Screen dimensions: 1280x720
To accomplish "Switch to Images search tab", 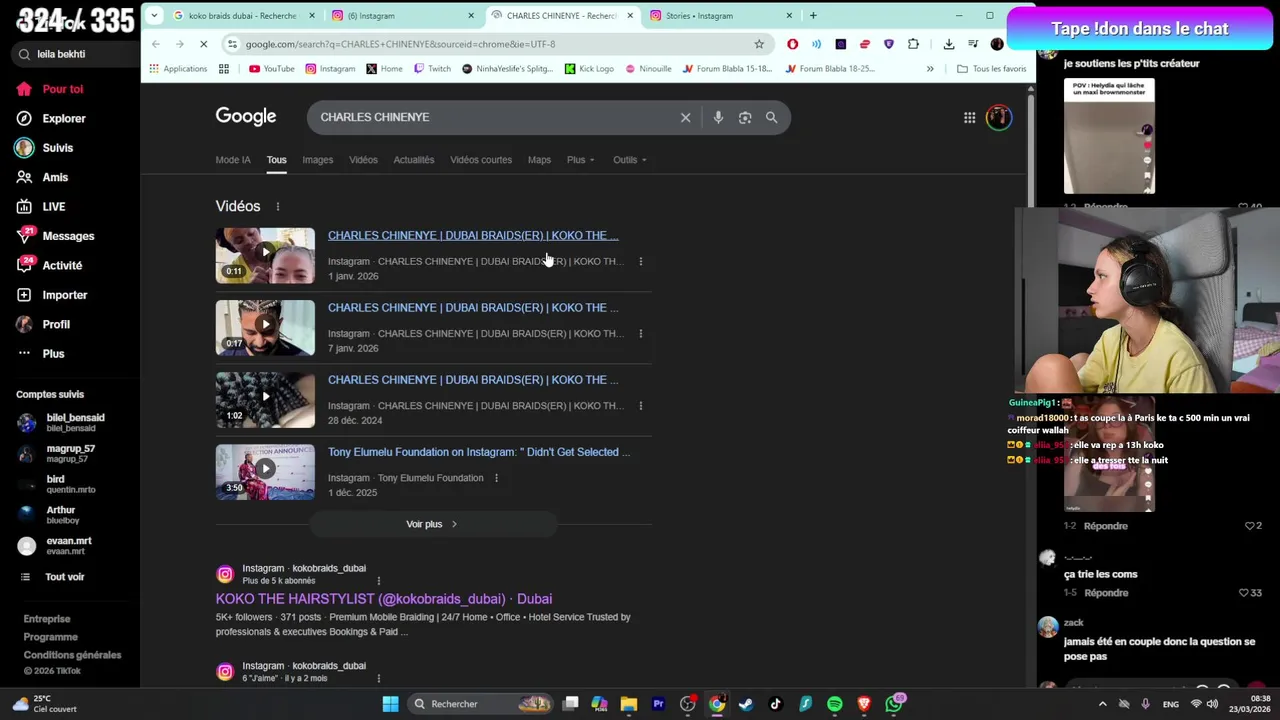I will point(318,160).
